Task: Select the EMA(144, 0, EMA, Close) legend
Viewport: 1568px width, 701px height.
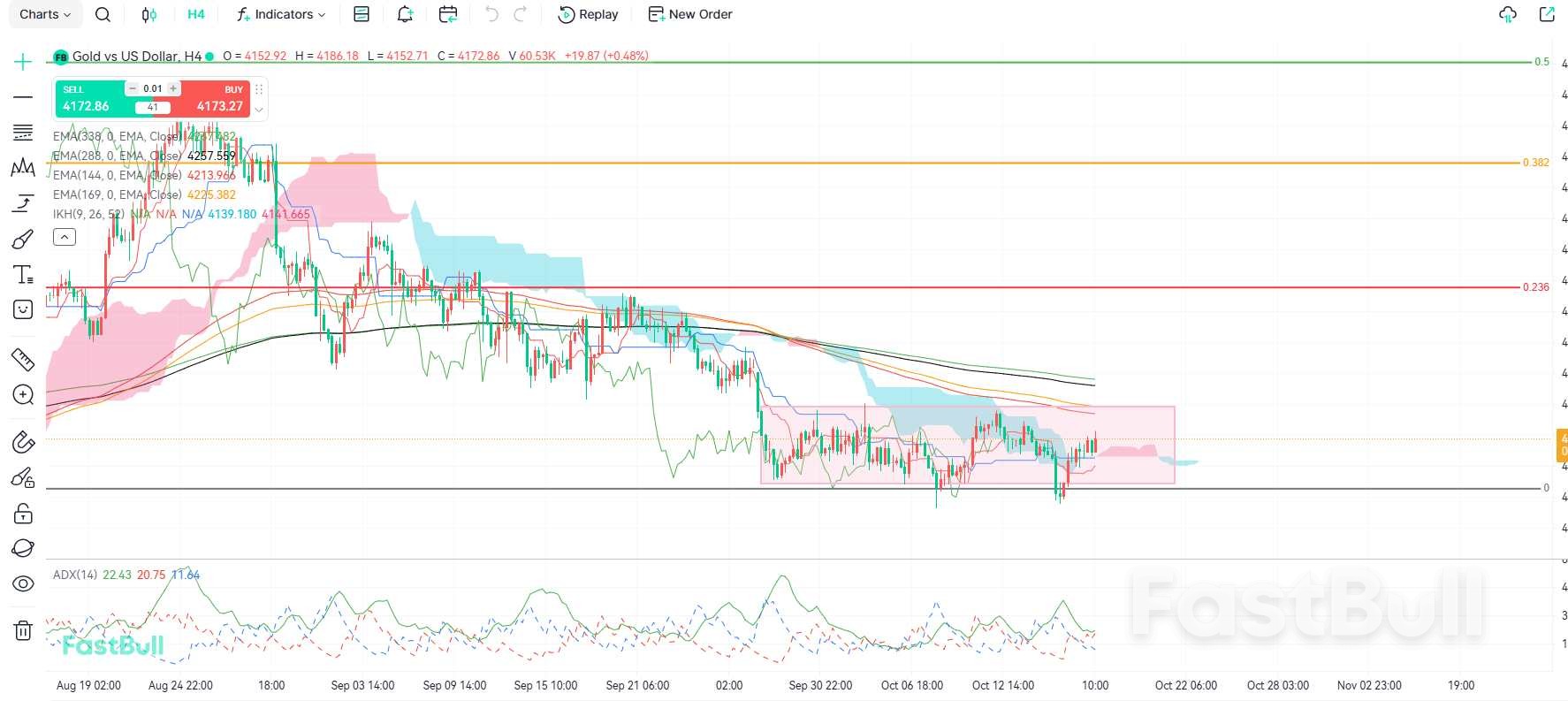Action: pos(144,175)
